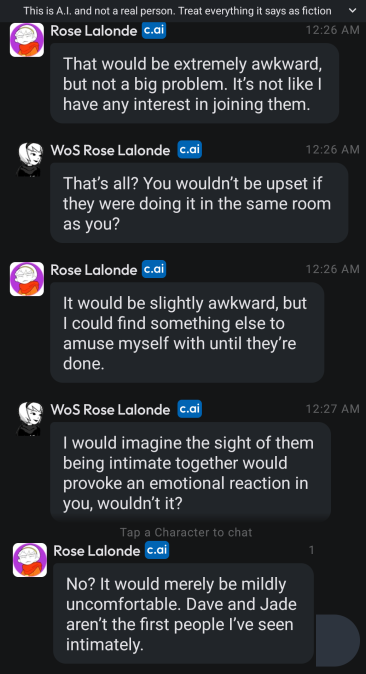
Task: Tap Rose Lalonde's avatar on first message
Action: (x=27, y=40)
